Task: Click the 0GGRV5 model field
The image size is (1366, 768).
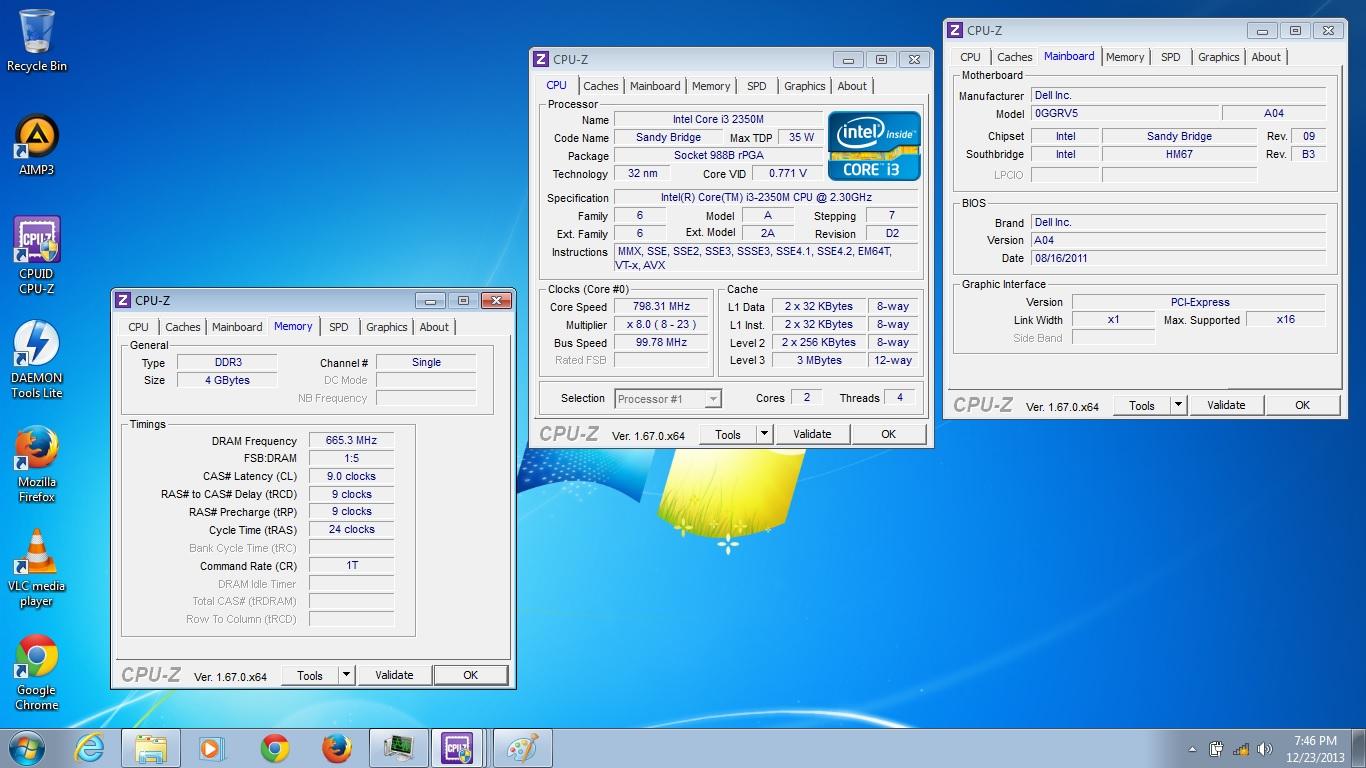Action: click(1125, 113)
